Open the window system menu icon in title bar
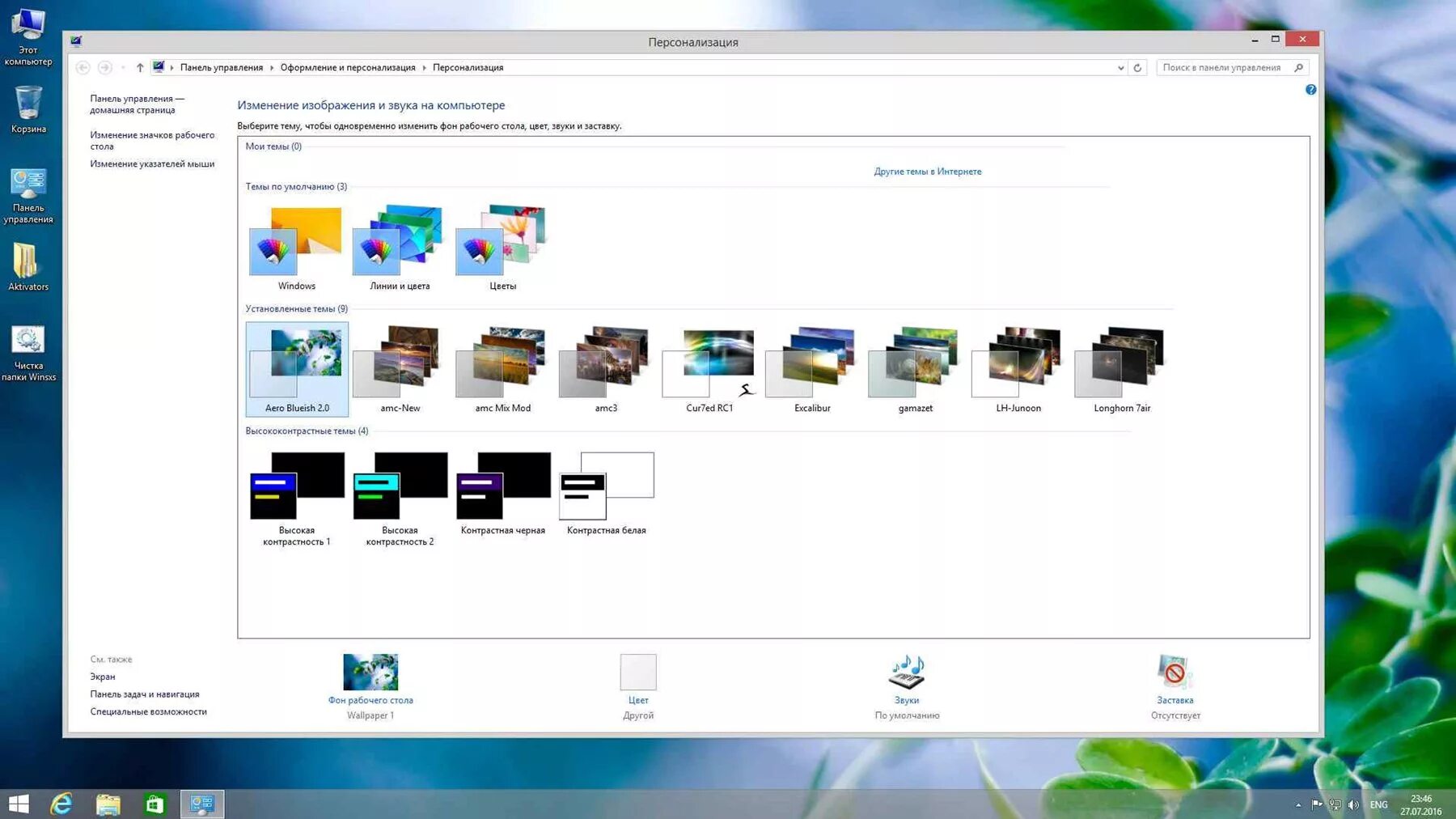This screenshot has height=819, width=1456. coord(76,41)
